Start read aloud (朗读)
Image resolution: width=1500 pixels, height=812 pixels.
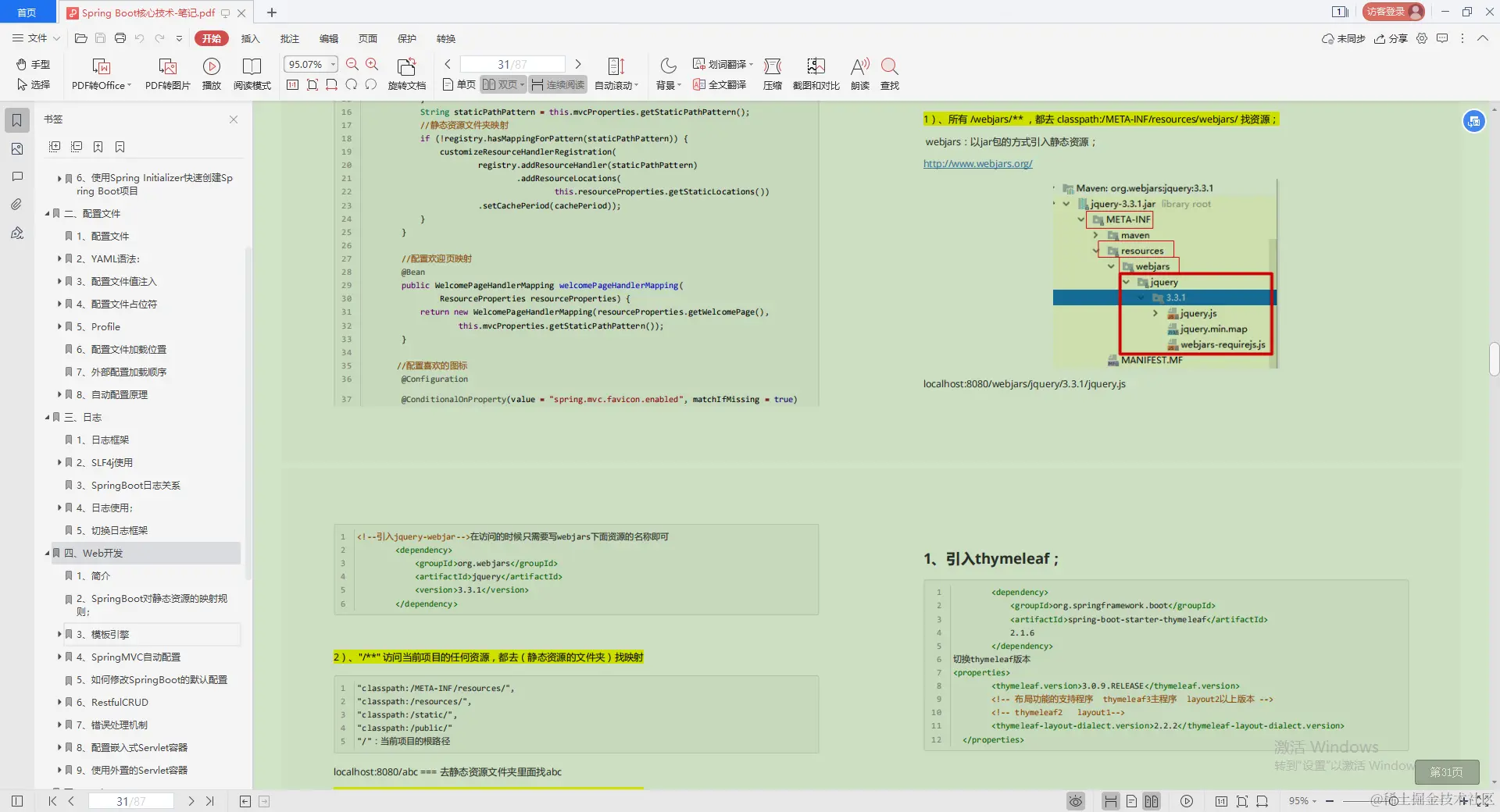(860, 74)
